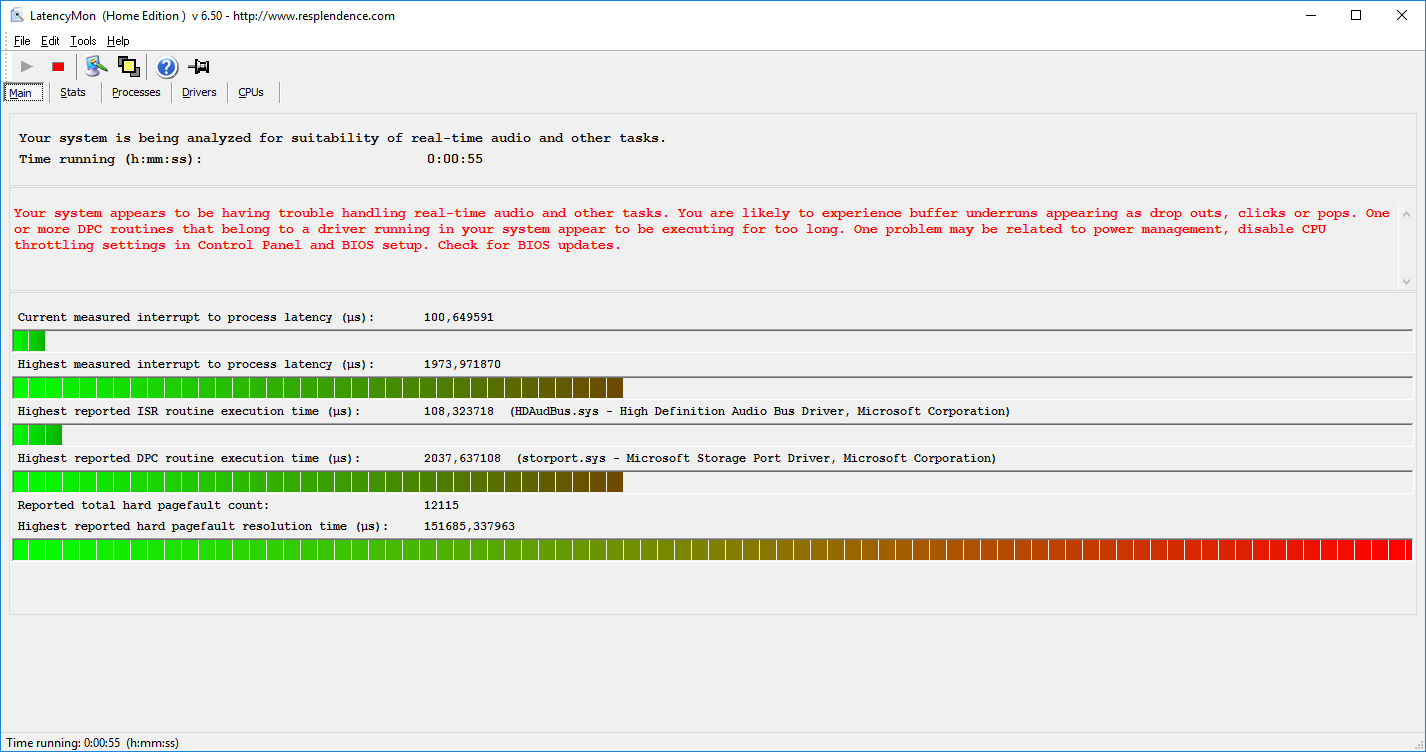Image resolution: width=1426 pixels, height=752 pixels.
Task: Open the options icon with computer and pen
Action: [96, 67]
